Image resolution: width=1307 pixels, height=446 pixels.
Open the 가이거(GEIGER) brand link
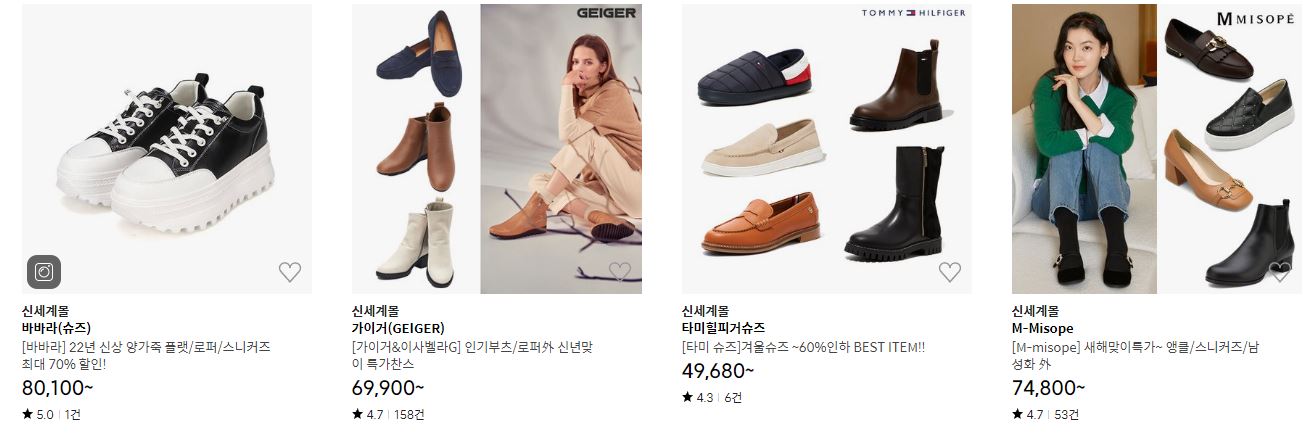398,329
